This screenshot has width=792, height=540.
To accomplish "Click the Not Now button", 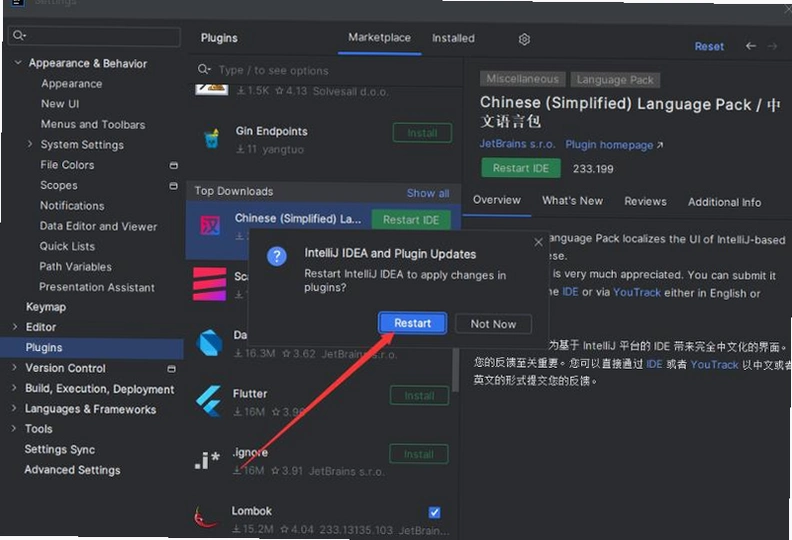I will pos(493,324).
